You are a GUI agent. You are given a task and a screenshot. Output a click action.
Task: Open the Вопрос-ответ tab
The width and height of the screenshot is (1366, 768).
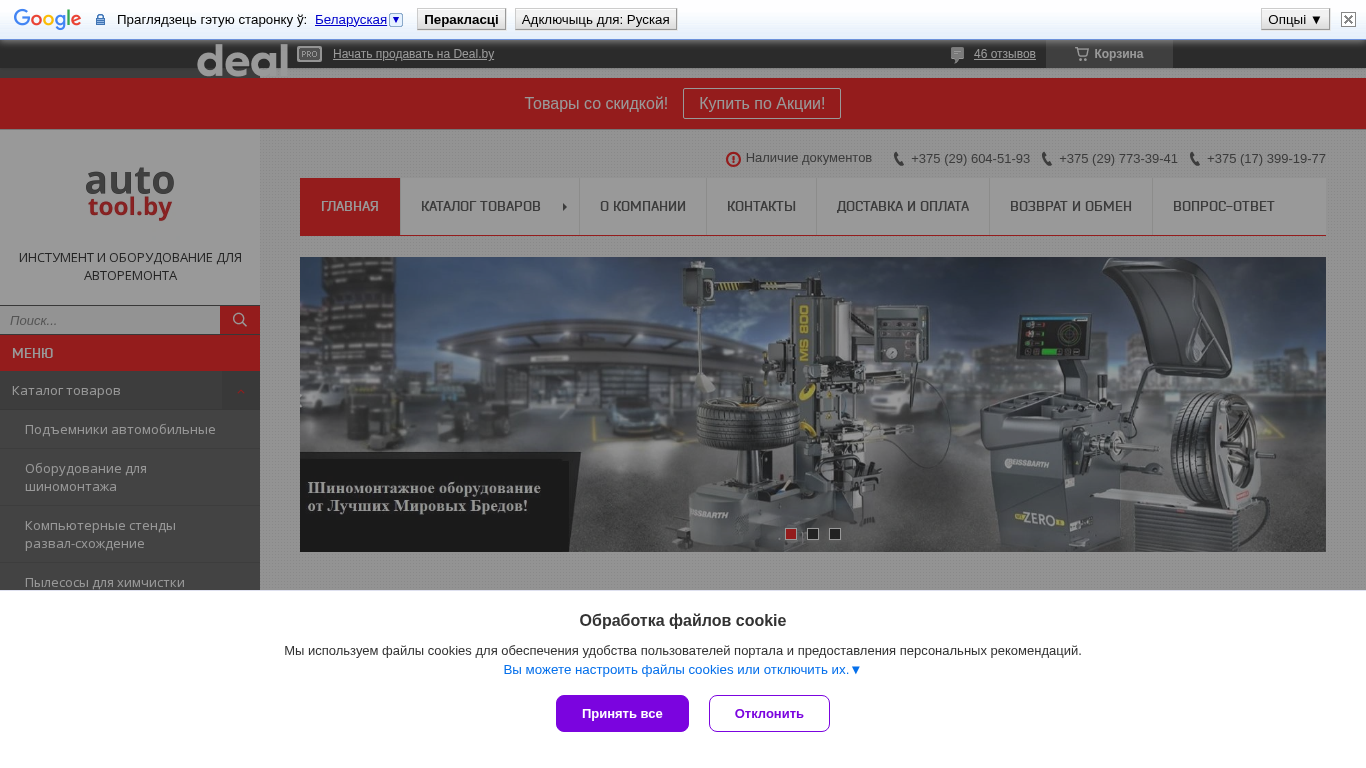pos(1224,207)
